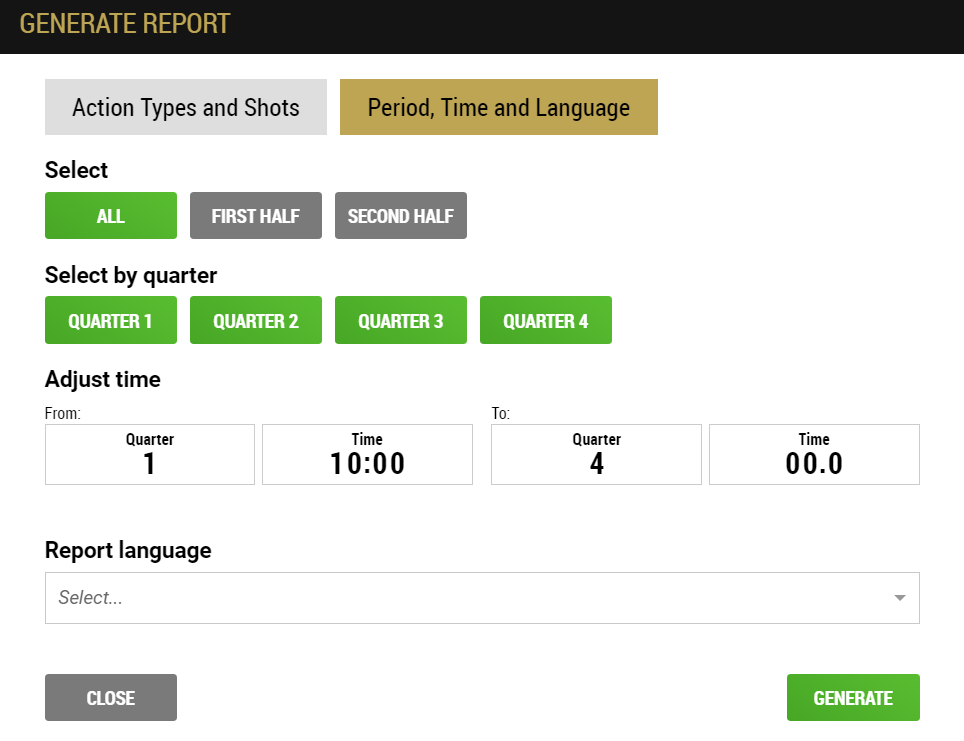Close the Generate Report dialog
The width and height of the screenshot is (964, 741).
coord(111,697)
